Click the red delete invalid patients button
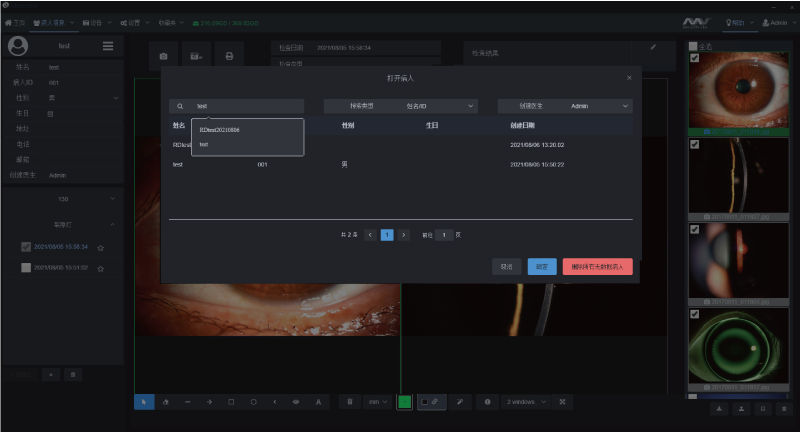 [597, 267]
